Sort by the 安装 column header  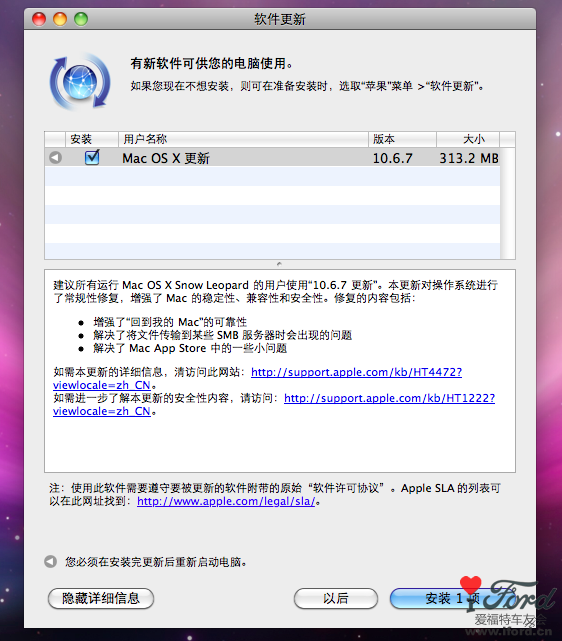click(x=92, y=139)
